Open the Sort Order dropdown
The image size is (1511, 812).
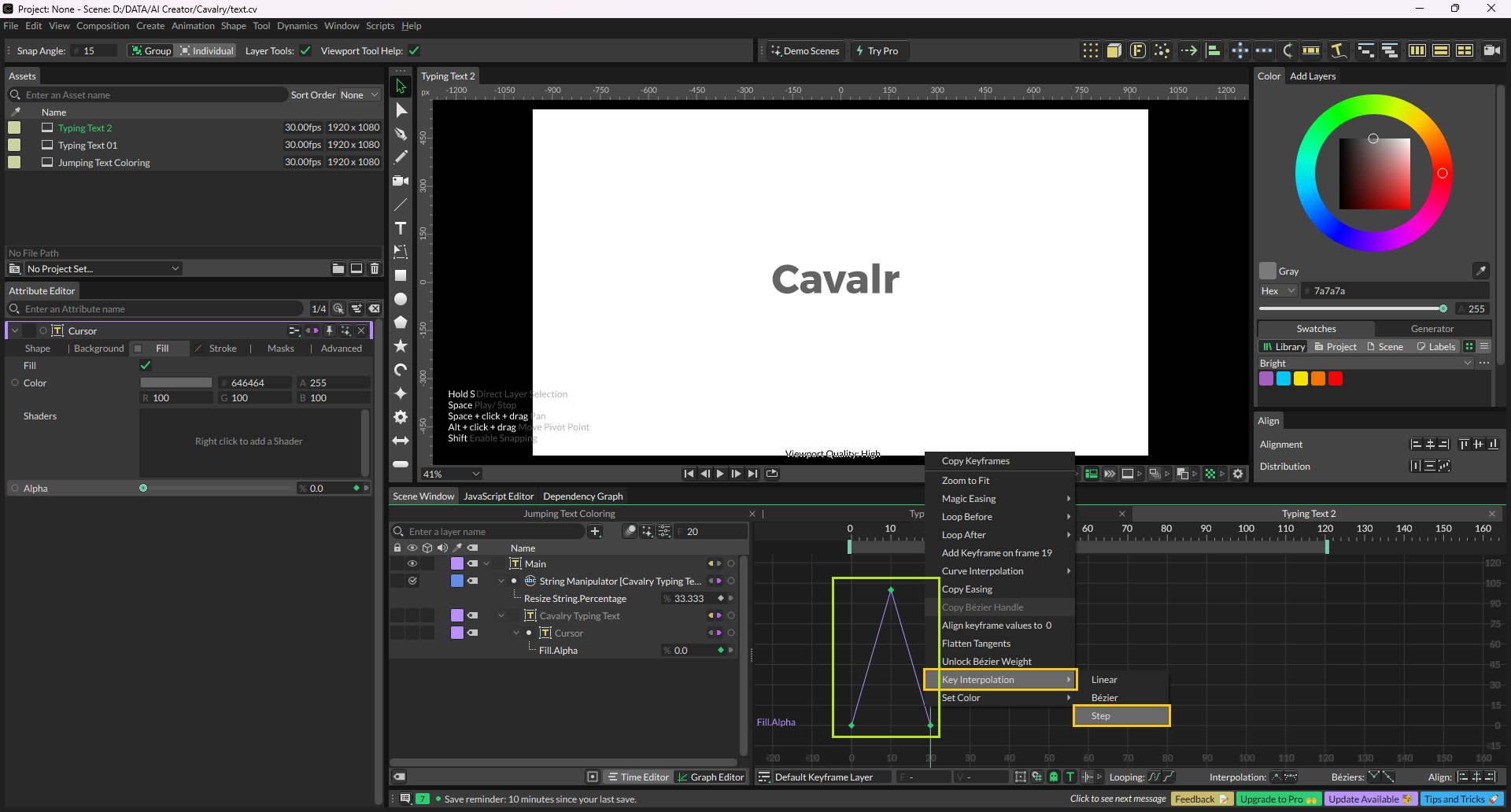click(x=359, y=95)
